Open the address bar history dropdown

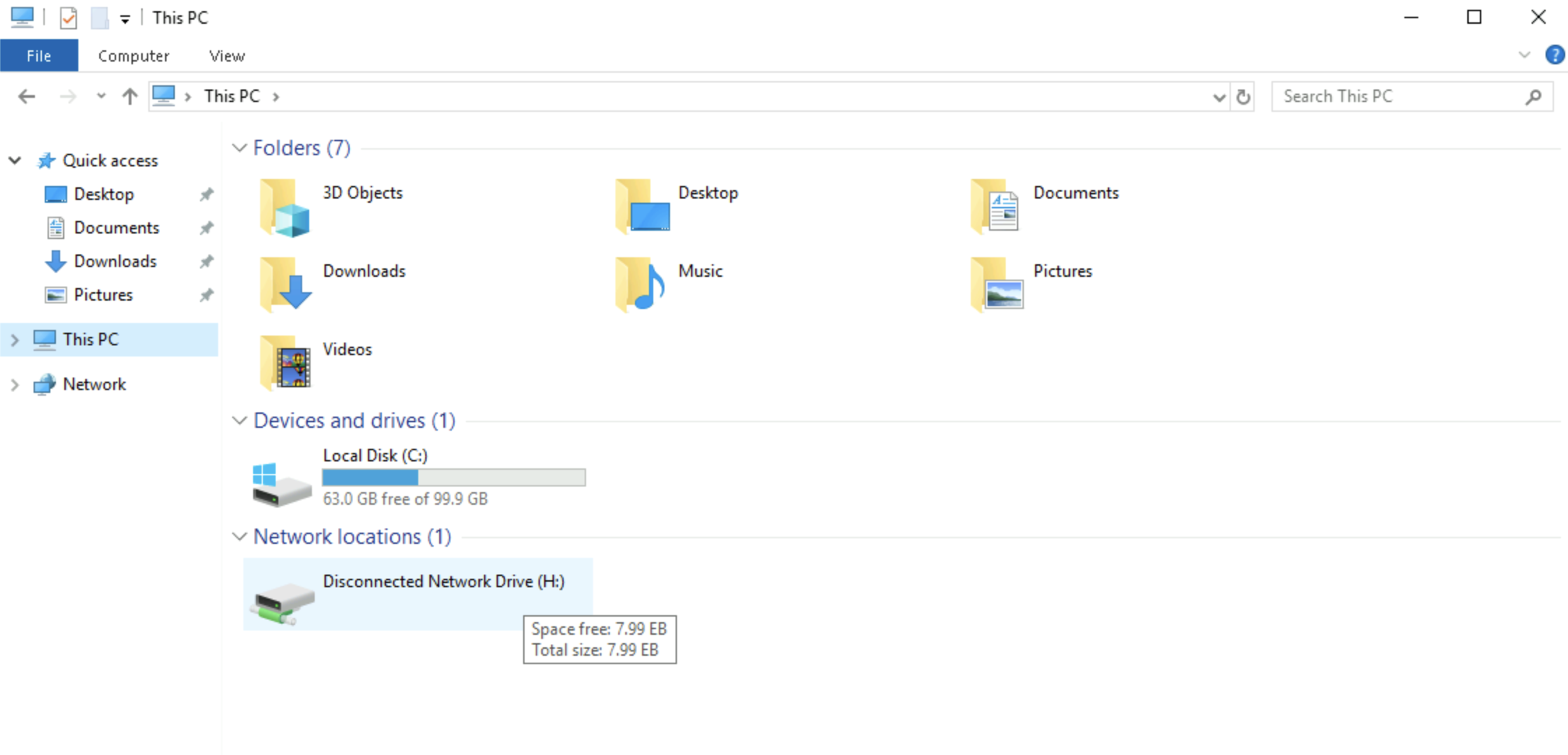click(1218, 96)
